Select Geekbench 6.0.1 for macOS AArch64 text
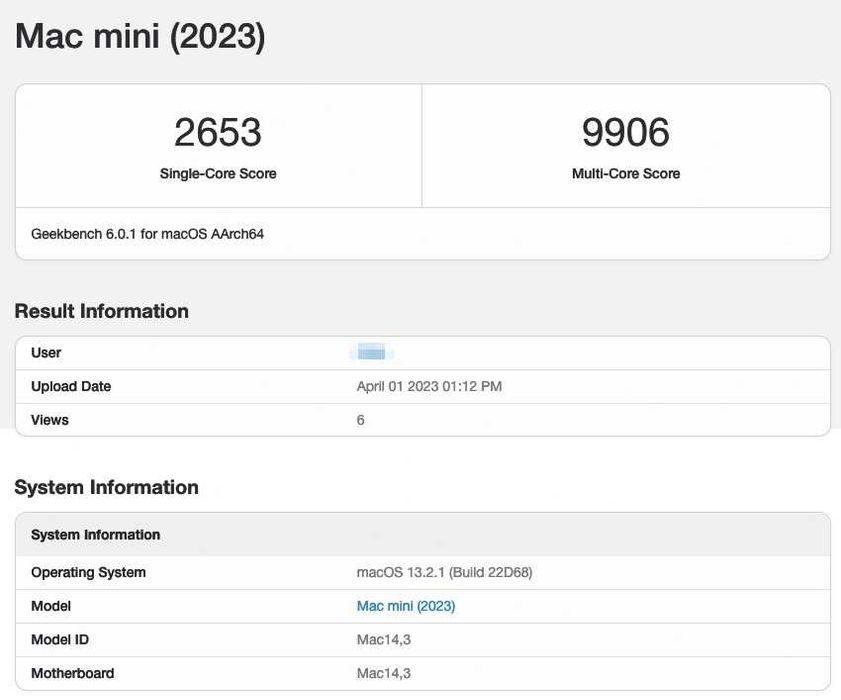841x700 pixels. 147,234
